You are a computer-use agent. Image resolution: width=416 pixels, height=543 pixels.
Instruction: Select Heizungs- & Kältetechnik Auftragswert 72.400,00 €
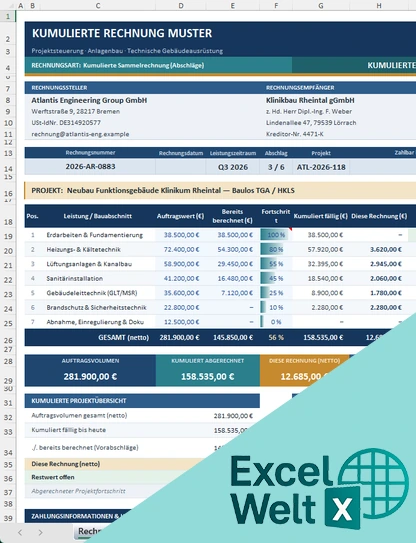(x=181, y=249)
